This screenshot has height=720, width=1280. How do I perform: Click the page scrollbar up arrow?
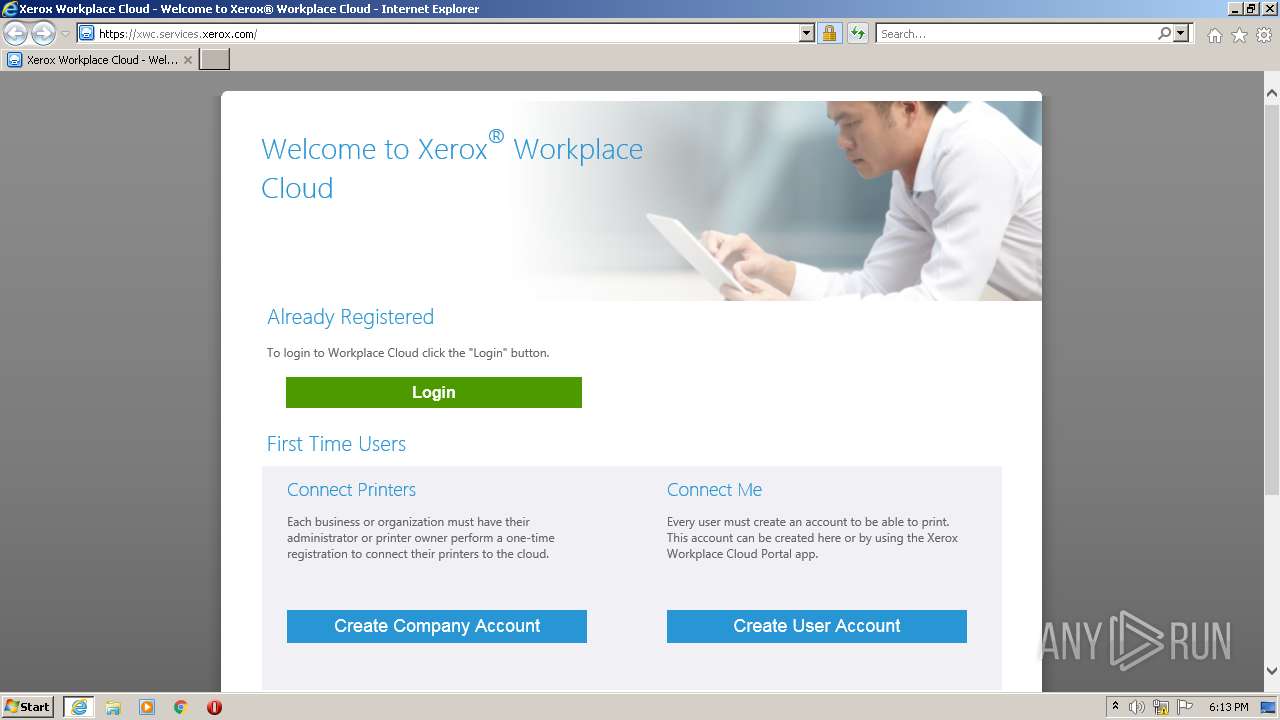point(1271,93)
